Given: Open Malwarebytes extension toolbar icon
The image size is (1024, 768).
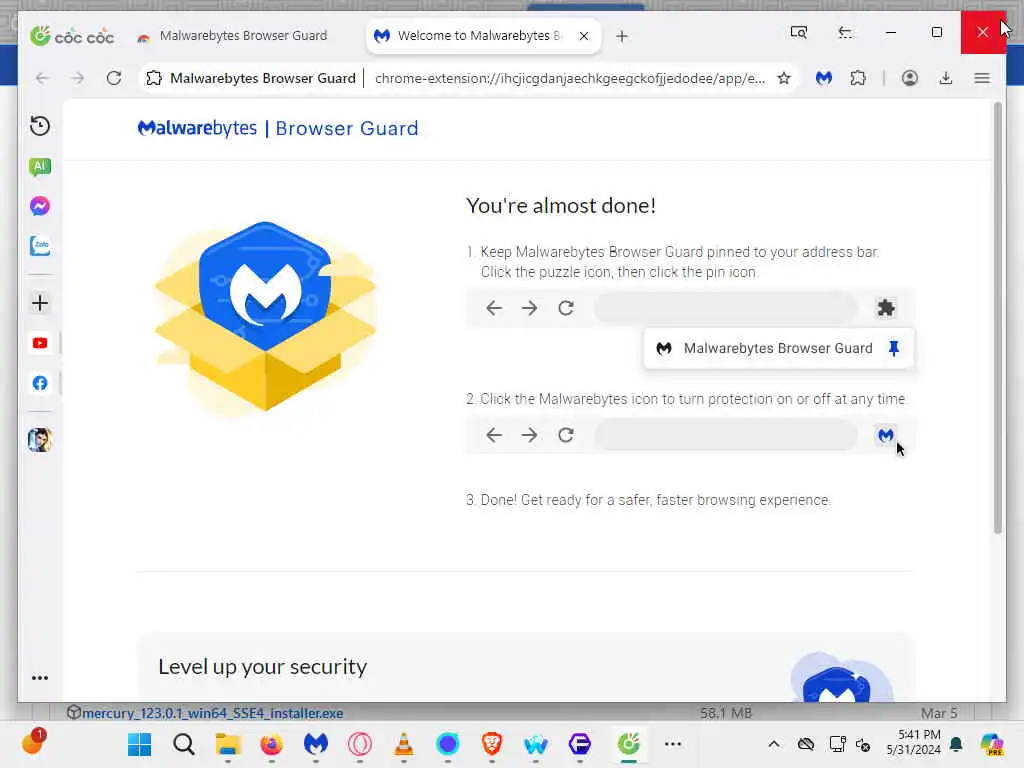Looking at the screenshot, I should tap(824, 78).
